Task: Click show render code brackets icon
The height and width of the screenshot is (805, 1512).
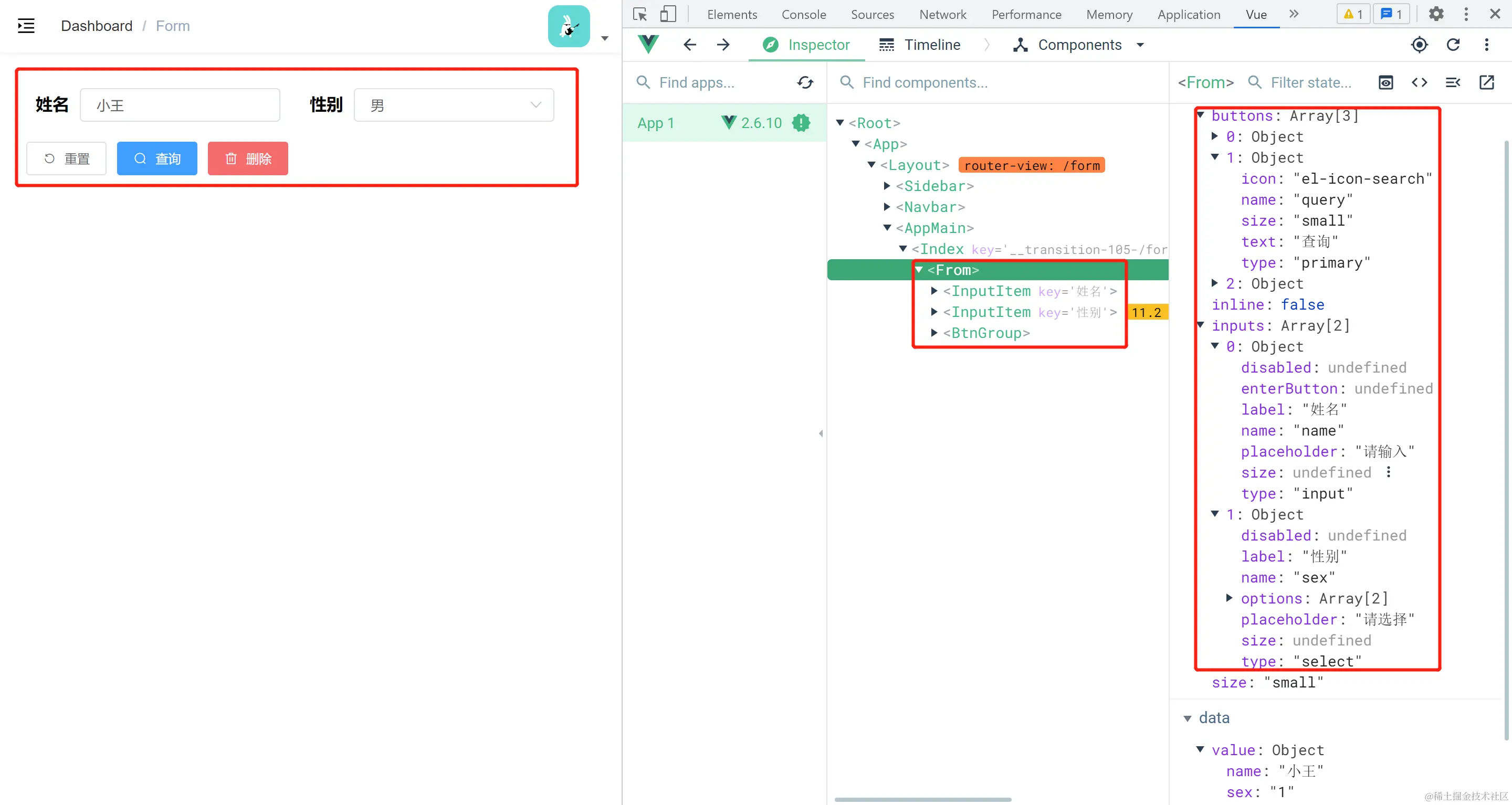Action: click(x=1419, y=83)
